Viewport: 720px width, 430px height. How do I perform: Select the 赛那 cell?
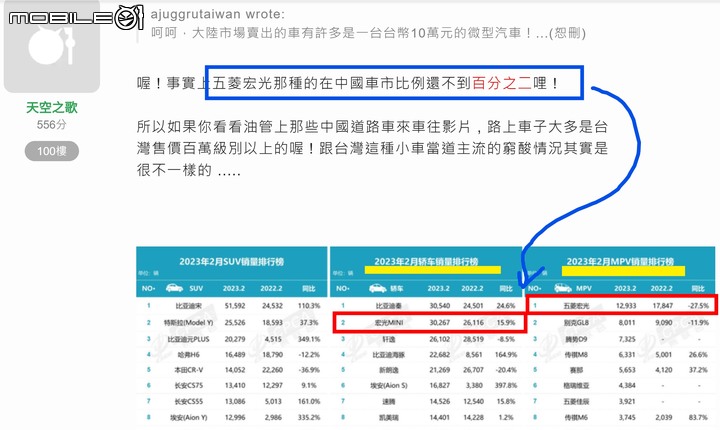[x=576, y=370]
